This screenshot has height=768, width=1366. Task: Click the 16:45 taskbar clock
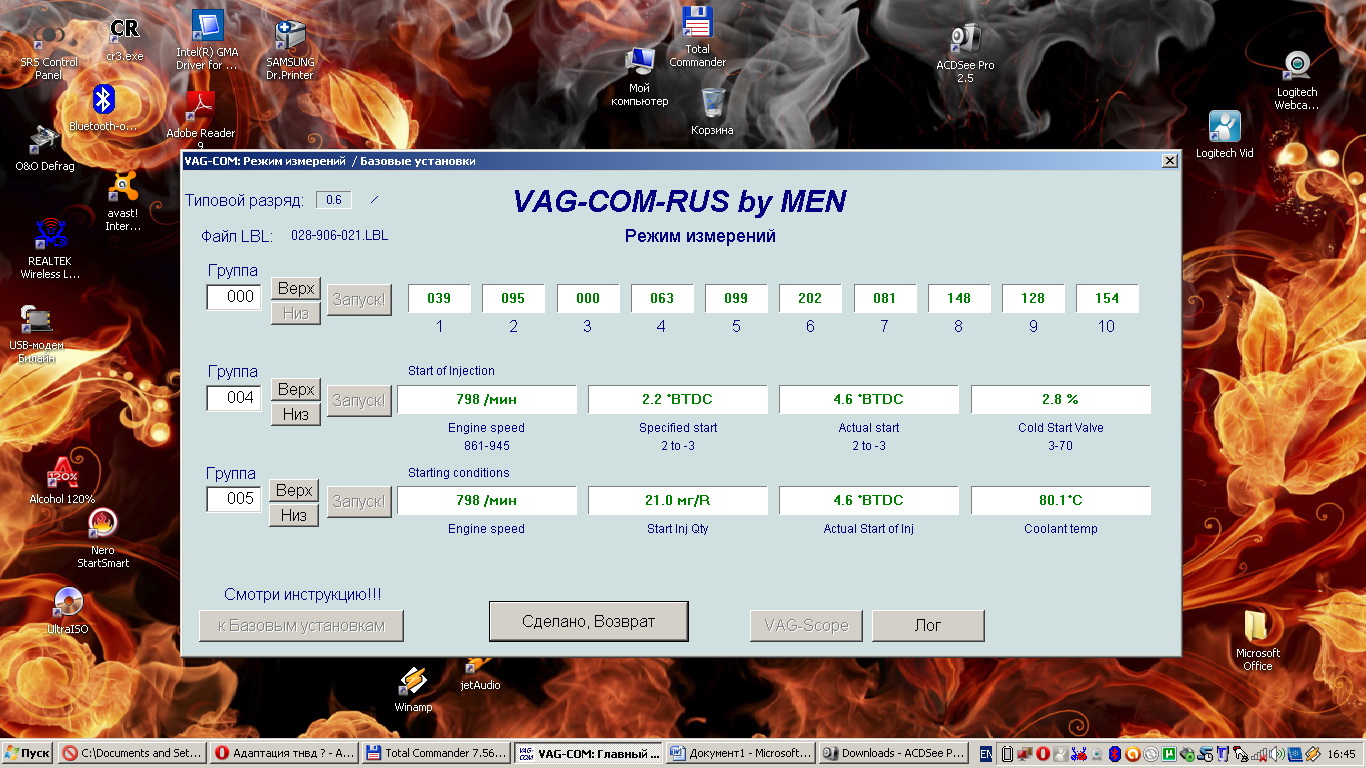1342,754
